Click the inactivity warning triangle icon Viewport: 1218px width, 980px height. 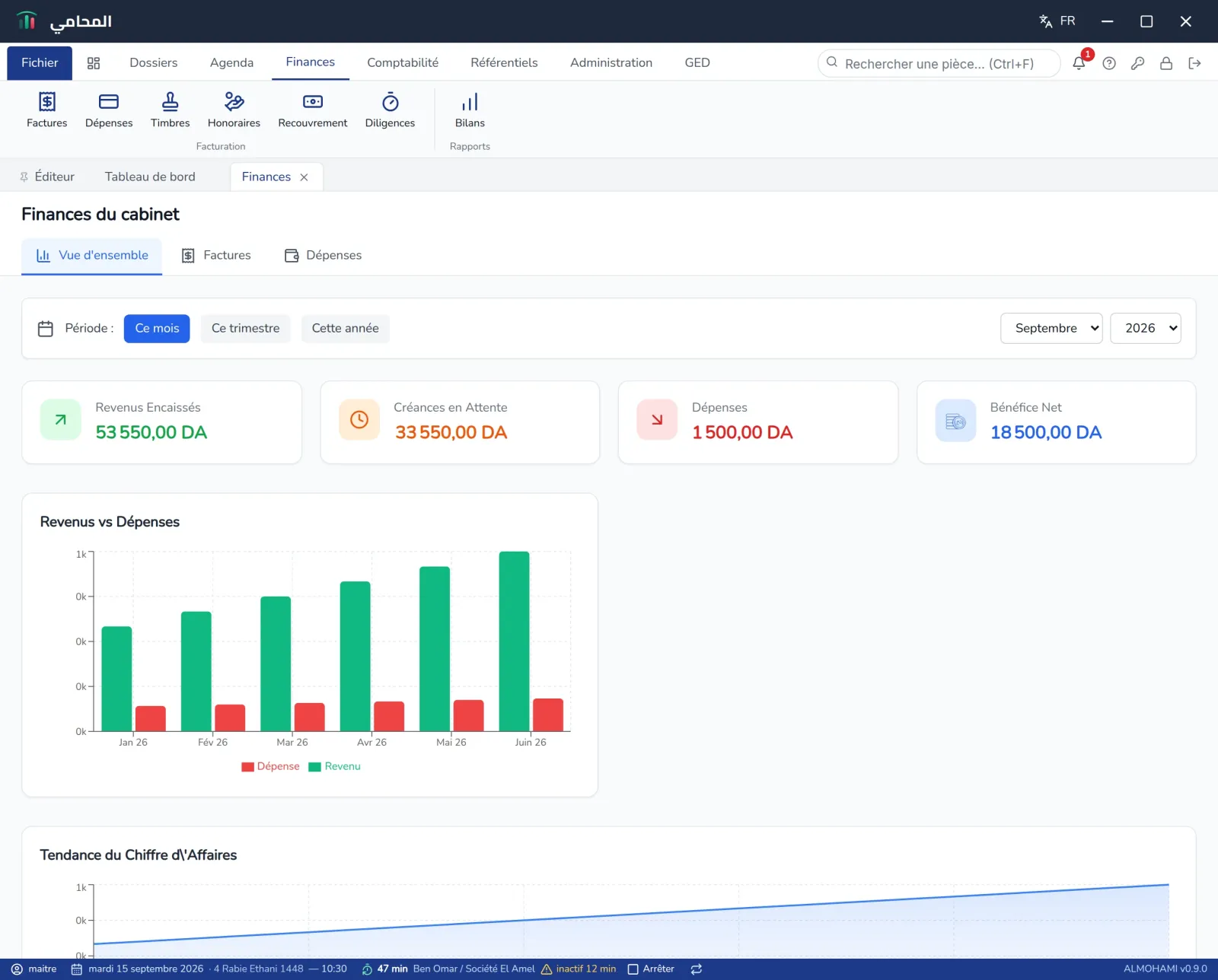coord(547,969)
